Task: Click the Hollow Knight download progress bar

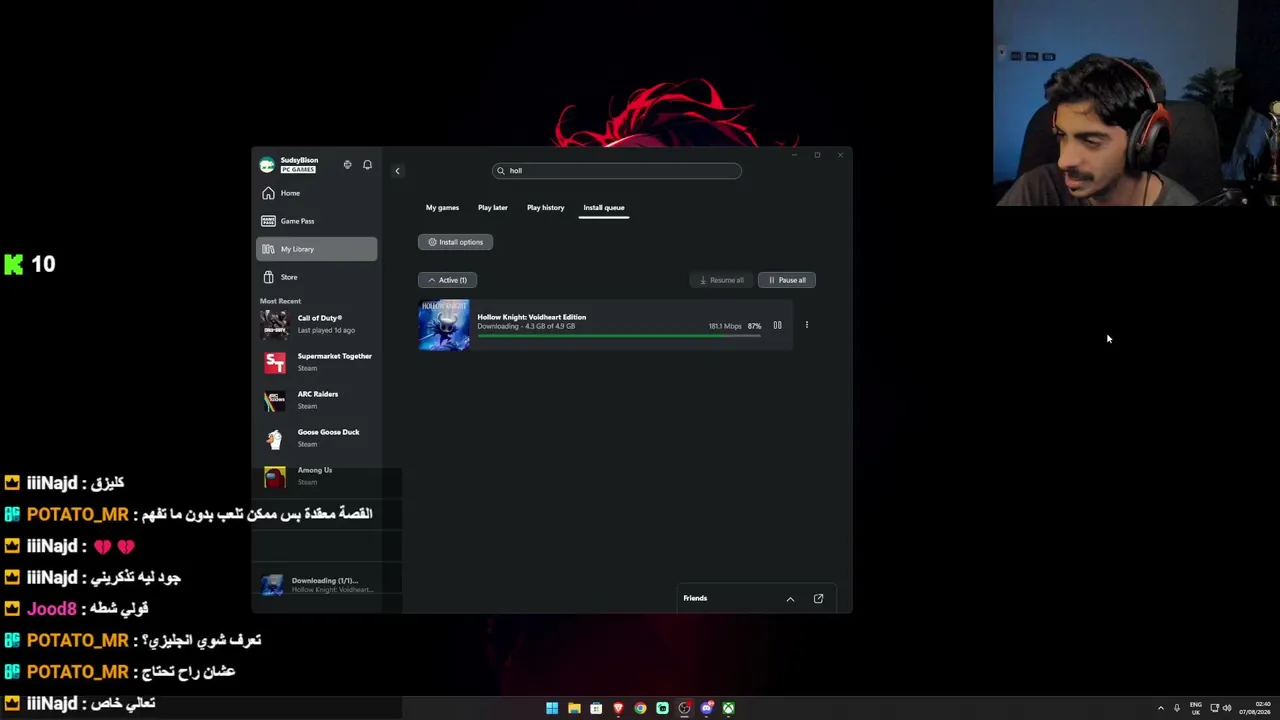Action: click(x=619, y=336)
